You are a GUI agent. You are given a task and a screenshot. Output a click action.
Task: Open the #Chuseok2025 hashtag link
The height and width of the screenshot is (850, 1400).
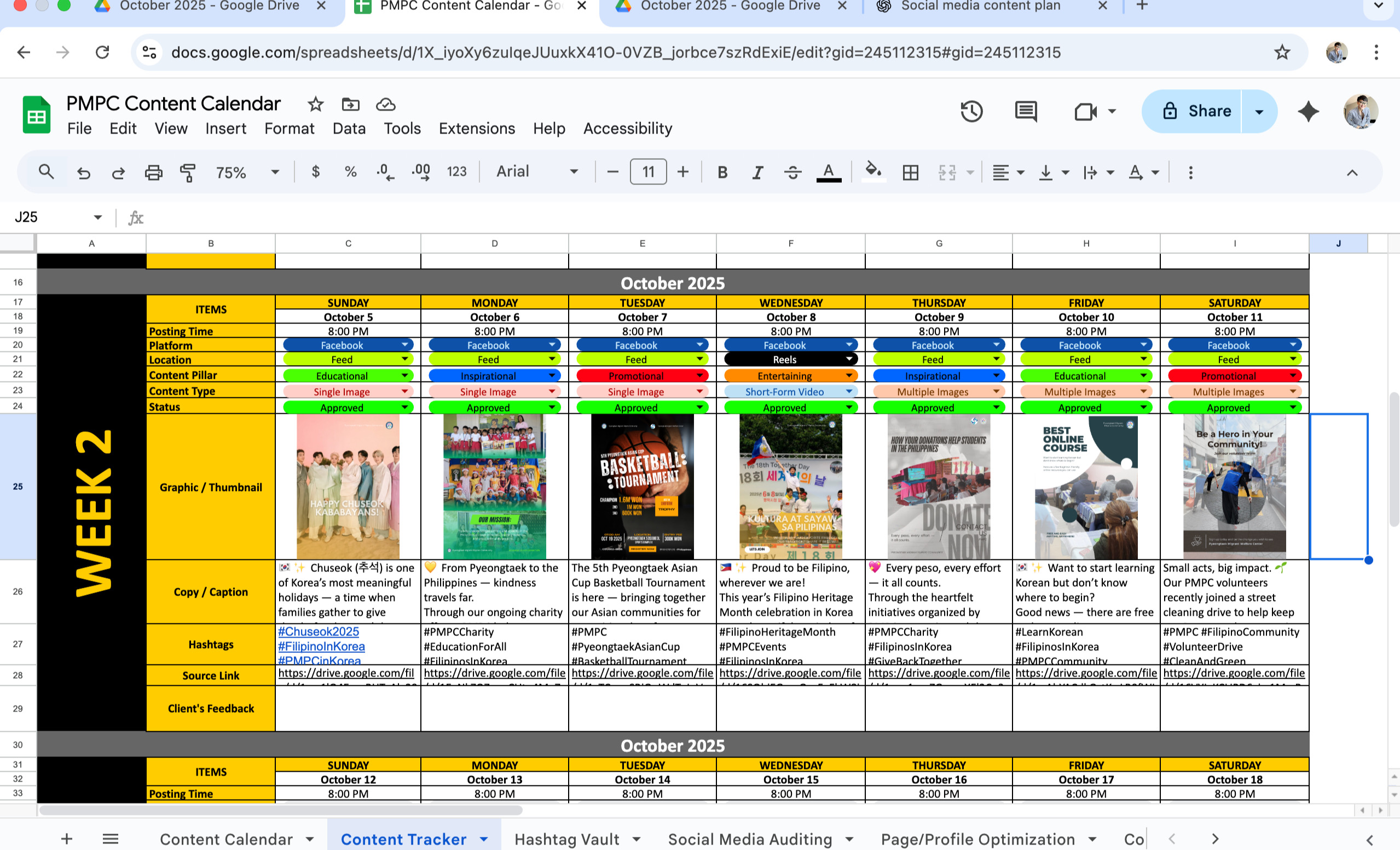point(318,631)
